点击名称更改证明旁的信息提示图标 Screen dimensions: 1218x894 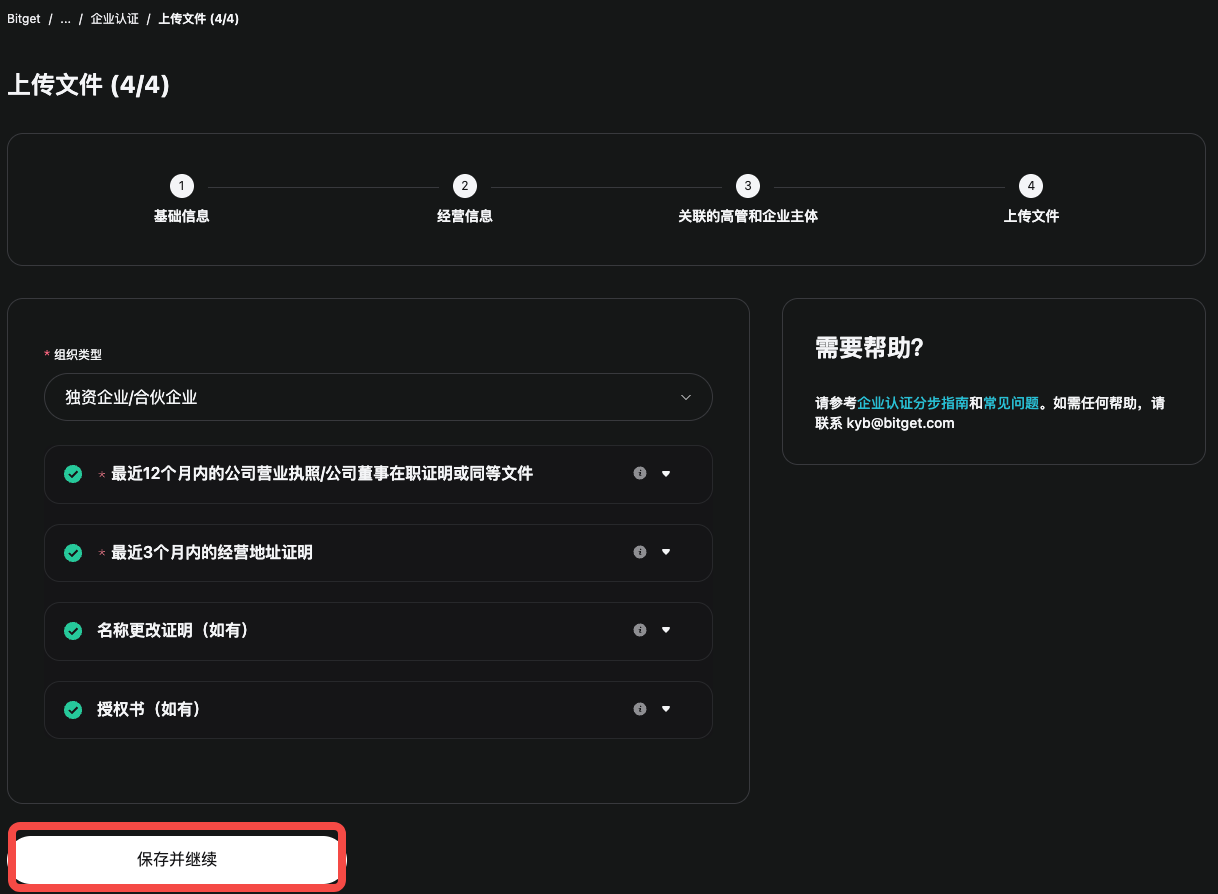[640, 630]
